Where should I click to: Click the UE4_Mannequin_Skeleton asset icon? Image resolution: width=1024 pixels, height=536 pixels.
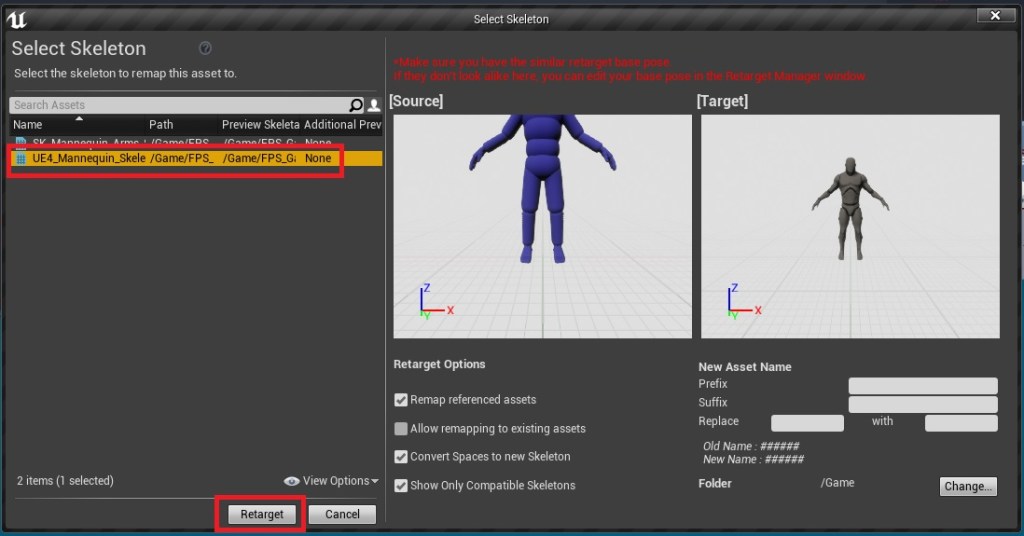[21, 159]
